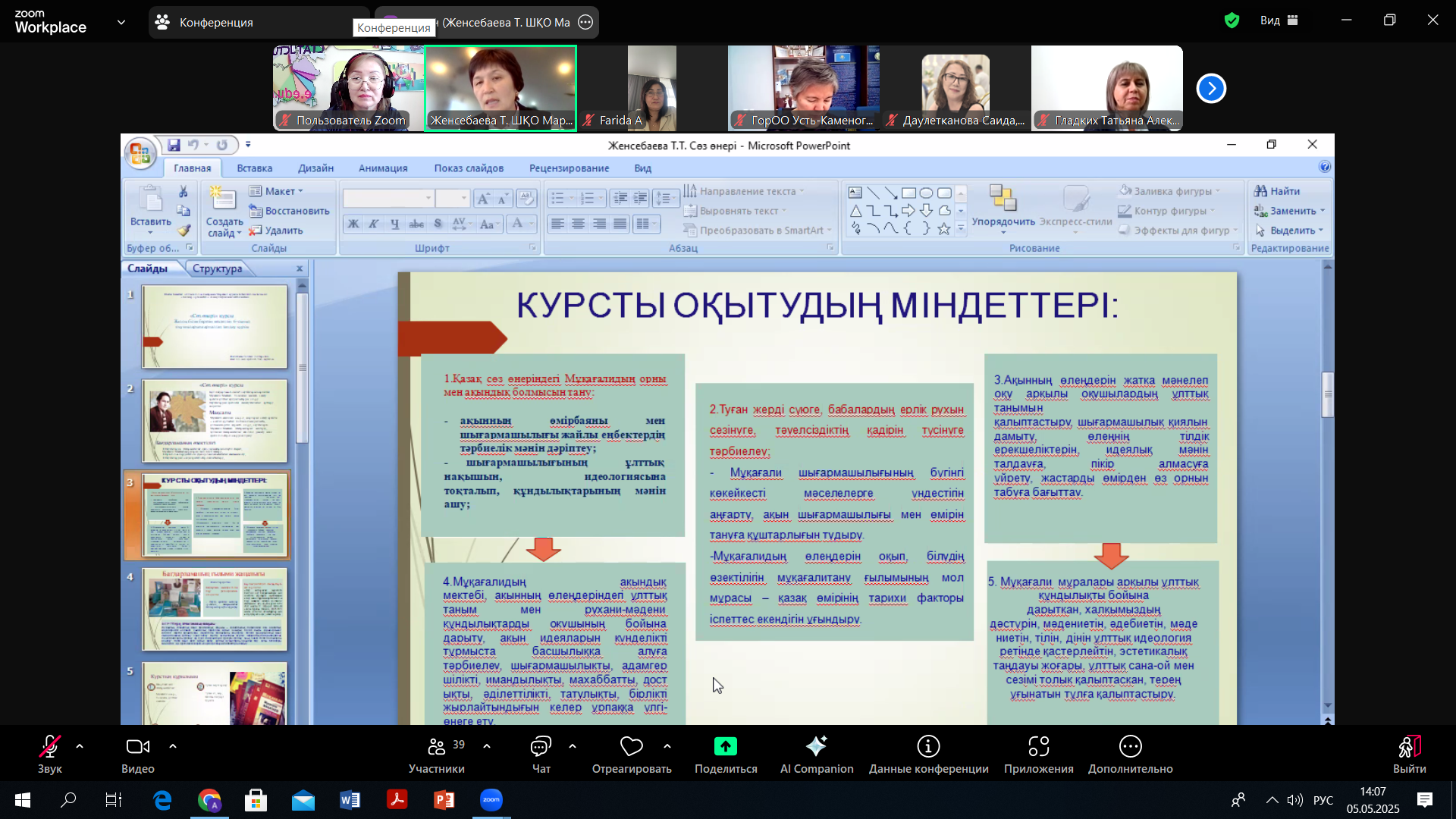Open the Отреагировать reactions heart icon
Screen dimensions: 1456x819
click(x=631, y=747)
